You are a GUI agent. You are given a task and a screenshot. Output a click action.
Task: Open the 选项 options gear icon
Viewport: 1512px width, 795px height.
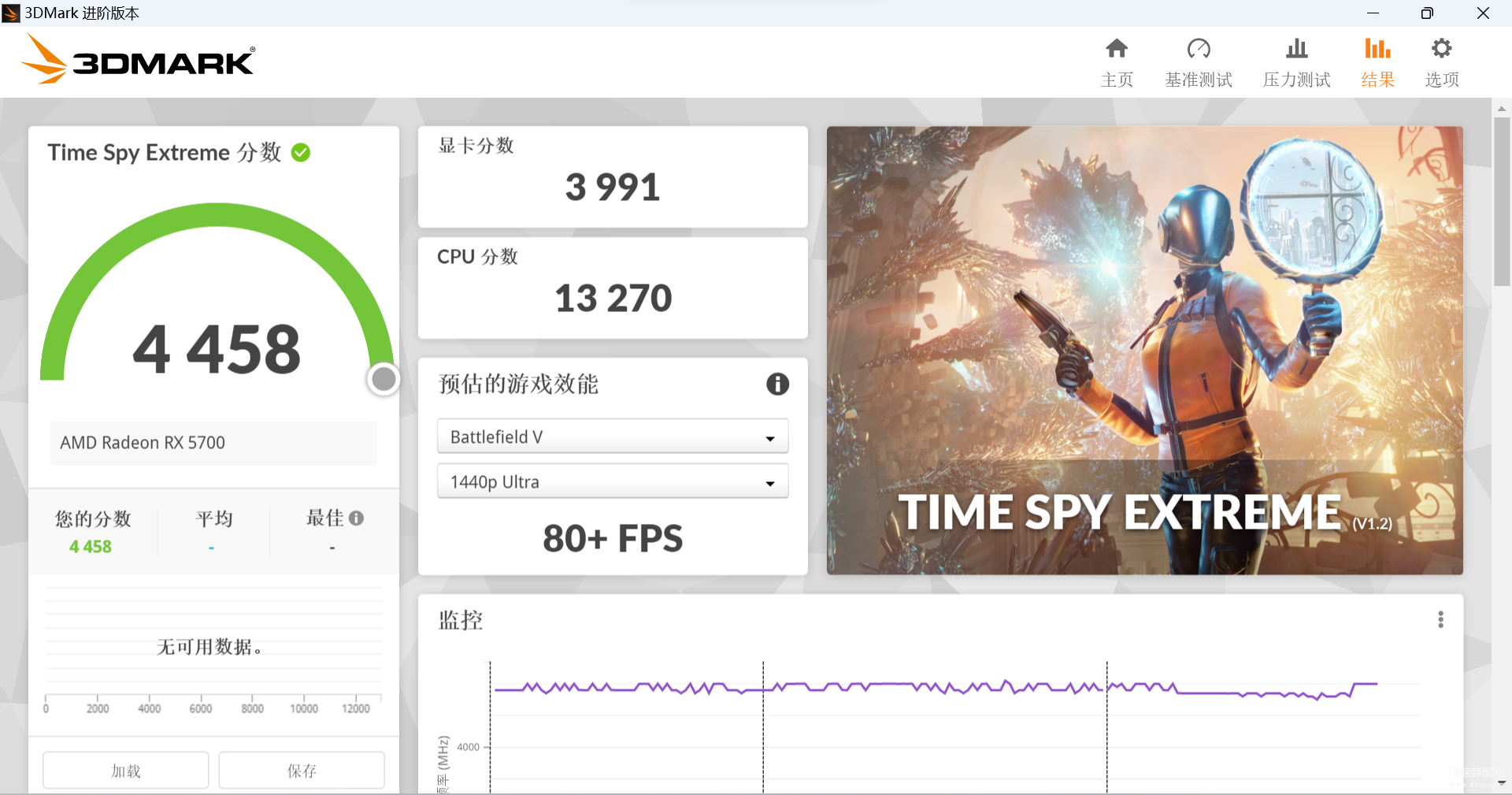[1442, 49]
